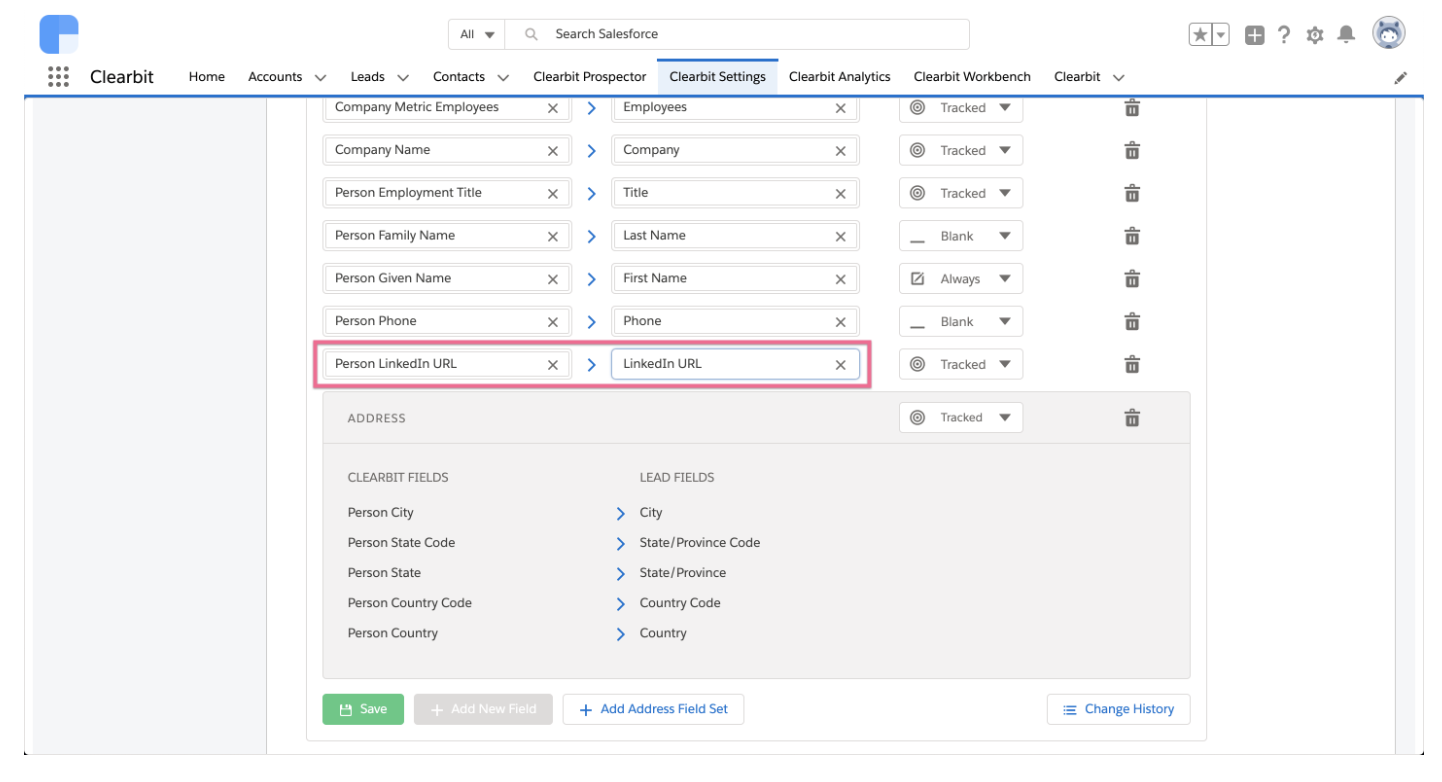1442x782 pixels.
Task: Delete the Person Given Name mapping
Action: (1132, 279)
